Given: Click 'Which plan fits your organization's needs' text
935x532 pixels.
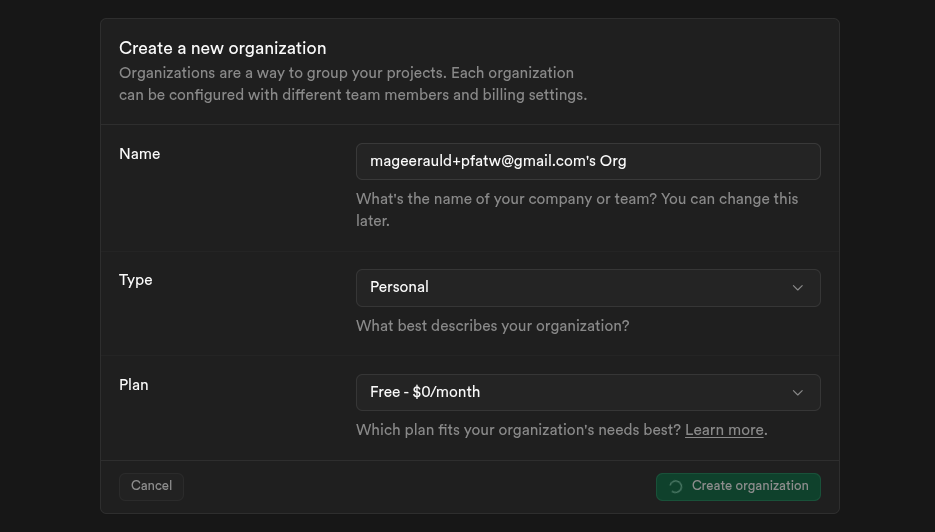Looking at the screenshot, I should click(519, 430).
